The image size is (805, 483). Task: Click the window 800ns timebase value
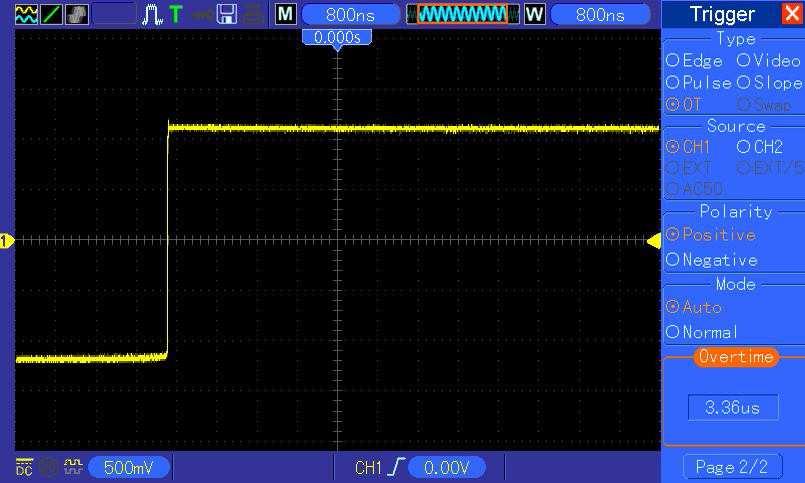pos(600,15)
